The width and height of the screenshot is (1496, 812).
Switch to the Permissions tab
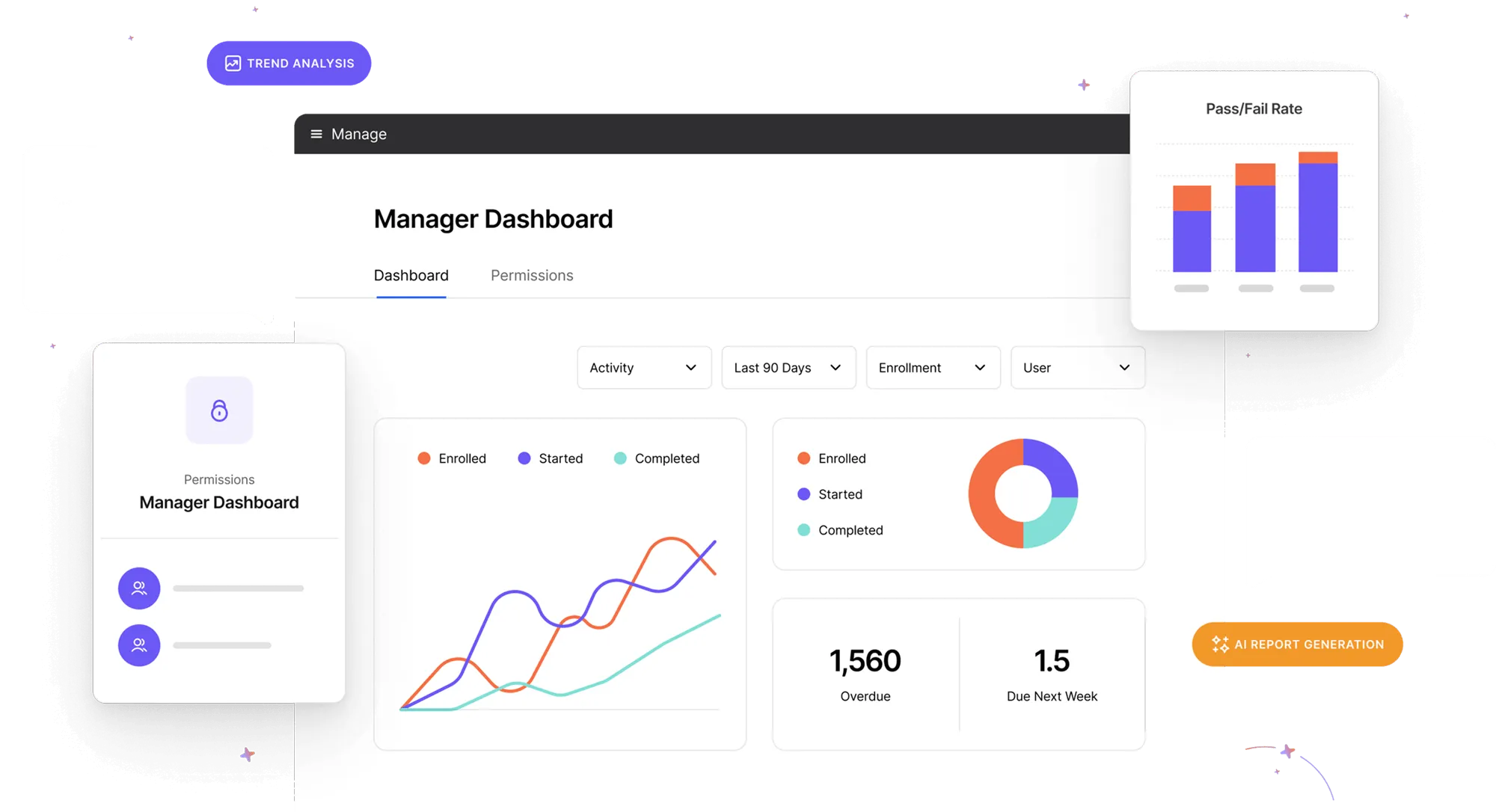(x=532, y=275)
